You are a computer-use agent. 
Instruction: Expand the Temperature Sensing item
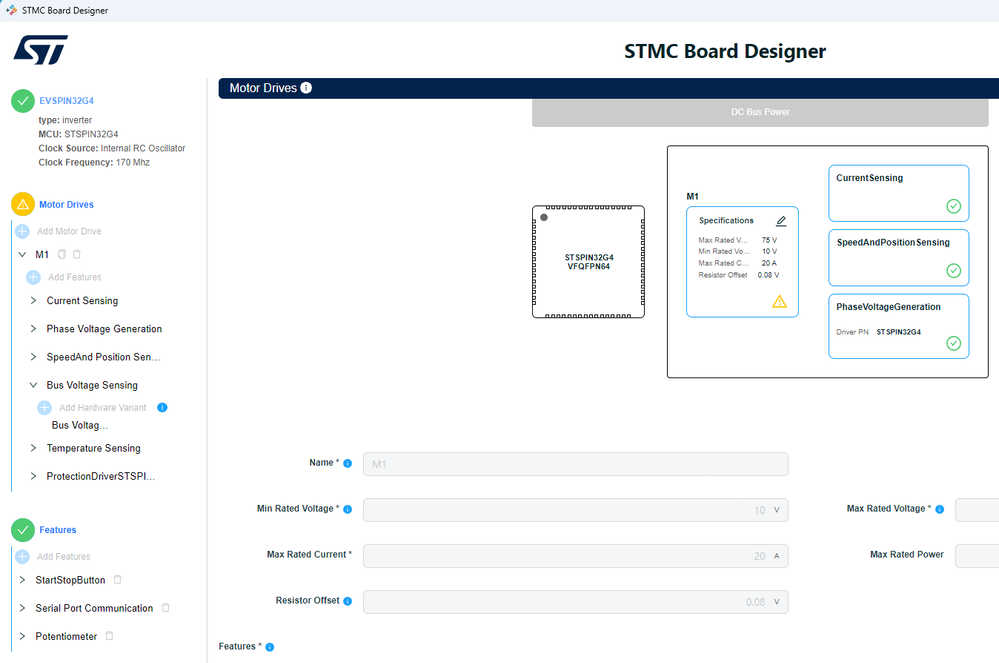33,448
